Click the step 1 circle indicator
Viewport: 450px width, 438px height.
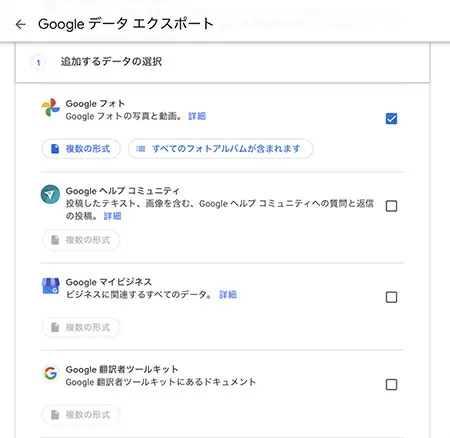tap(38, 62)
